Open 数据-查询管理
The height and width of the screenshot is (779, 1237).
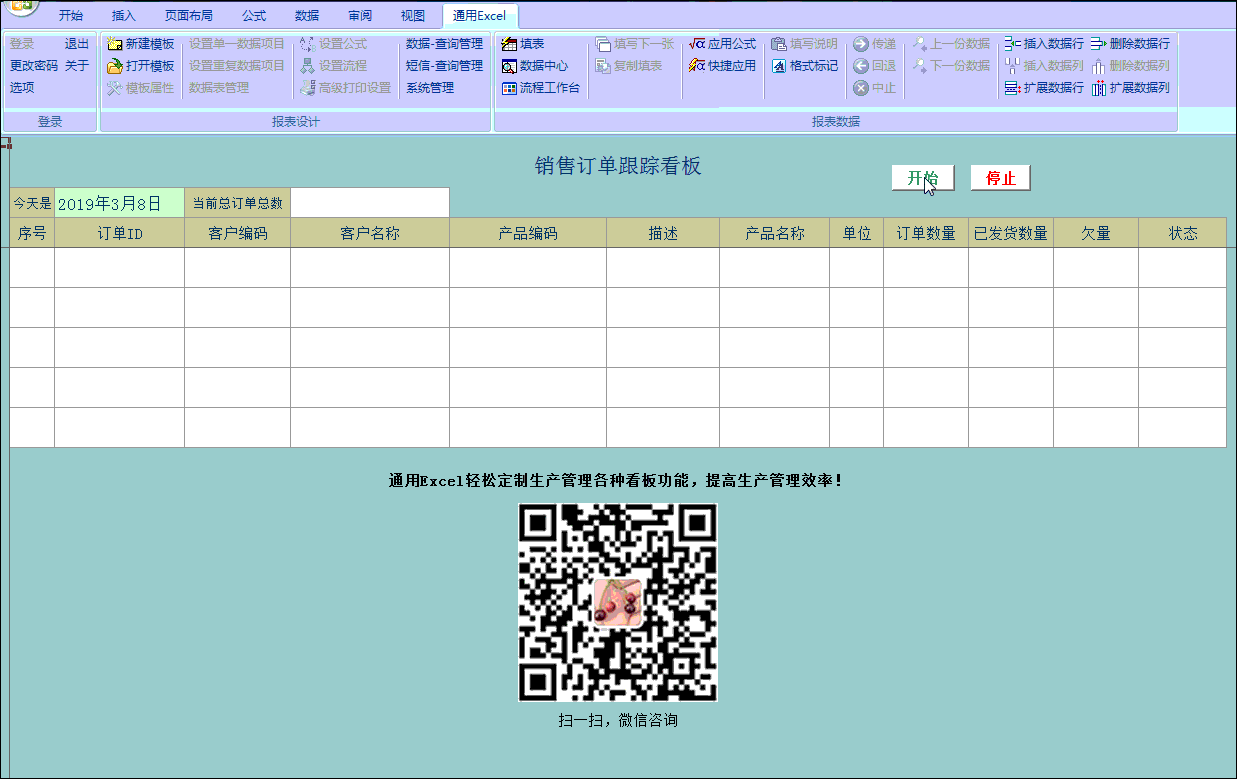click(x=444, y=44)
